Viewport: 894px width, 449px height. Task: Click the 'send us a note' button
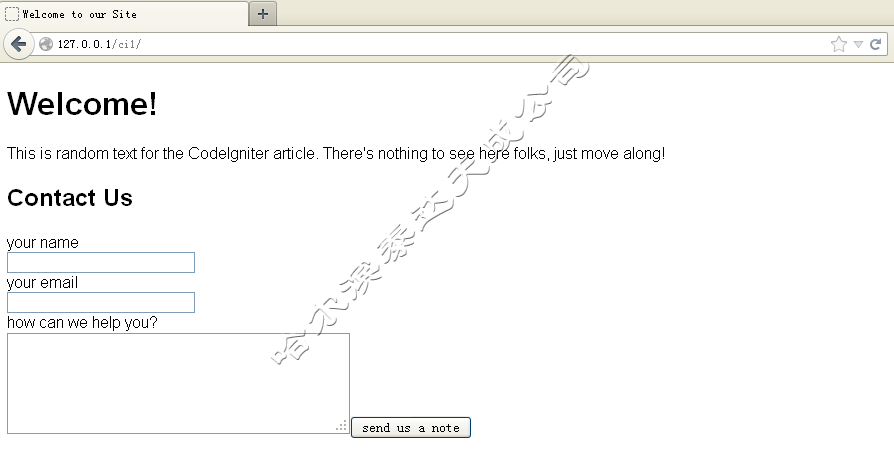(x=411, y=428)
